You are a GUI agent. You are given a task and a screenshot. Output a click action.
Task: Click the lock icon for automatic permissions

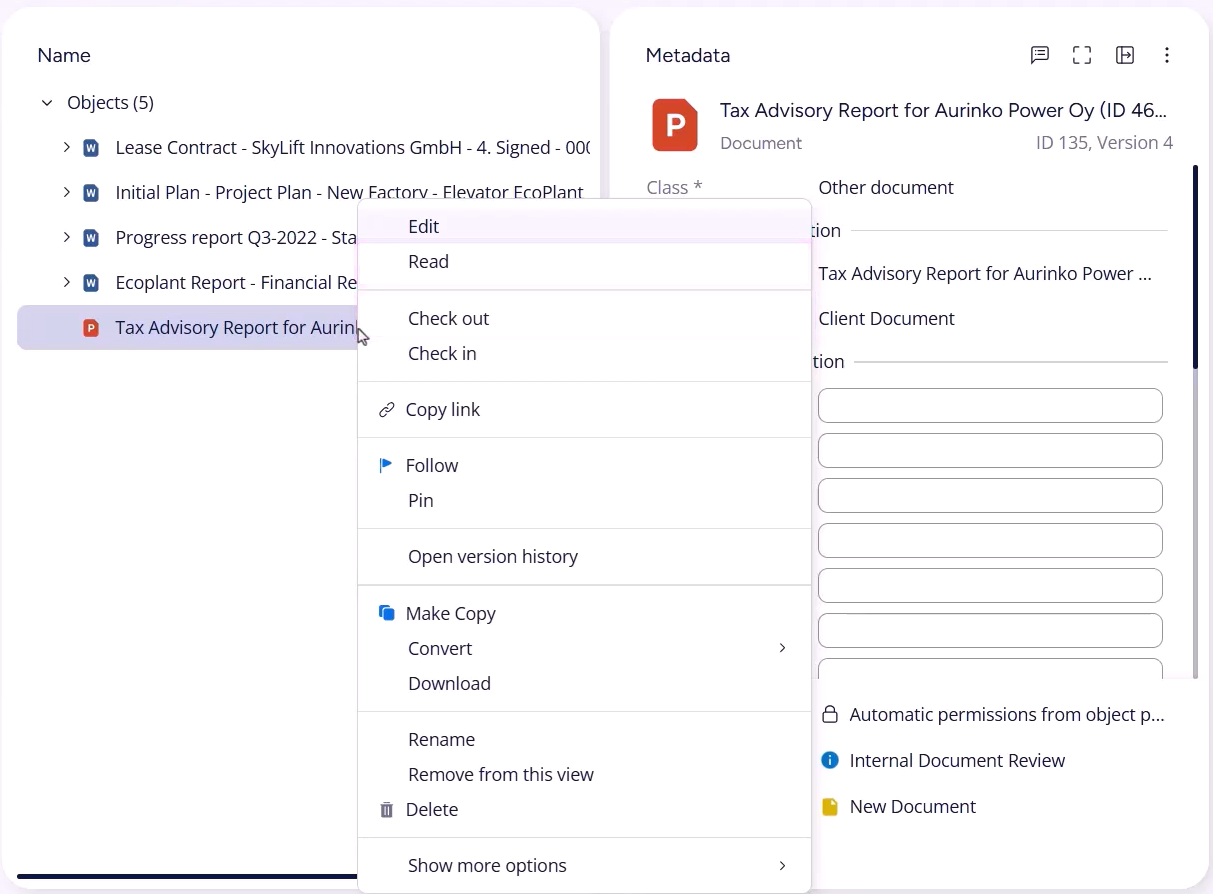(x=829, y=715)
